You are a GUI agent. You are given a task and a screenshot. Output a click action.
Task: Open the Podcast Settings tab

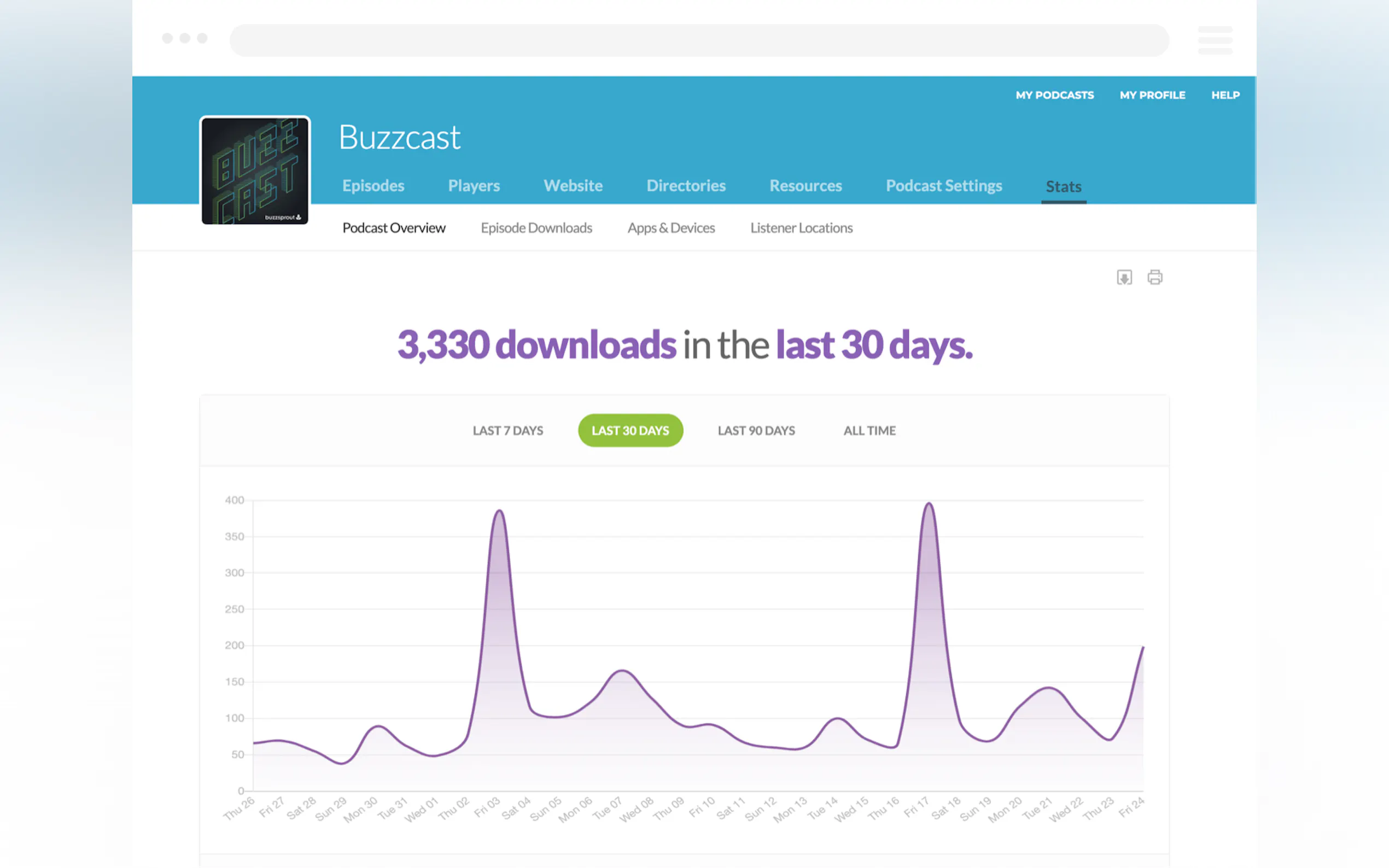tap(943, 185)
